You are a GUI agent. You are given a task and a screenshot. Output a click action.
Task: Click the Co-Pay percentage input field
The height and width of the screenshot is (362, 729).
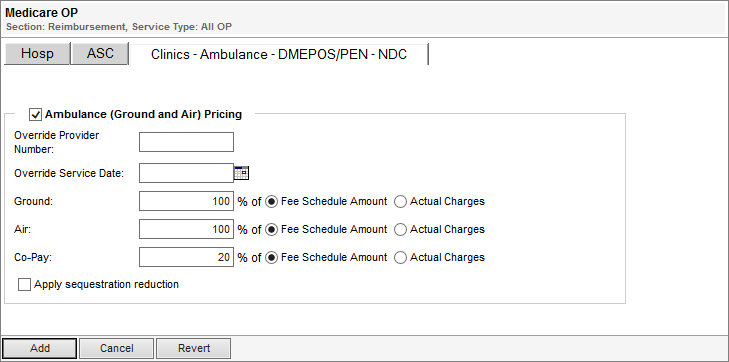point(186,257)
